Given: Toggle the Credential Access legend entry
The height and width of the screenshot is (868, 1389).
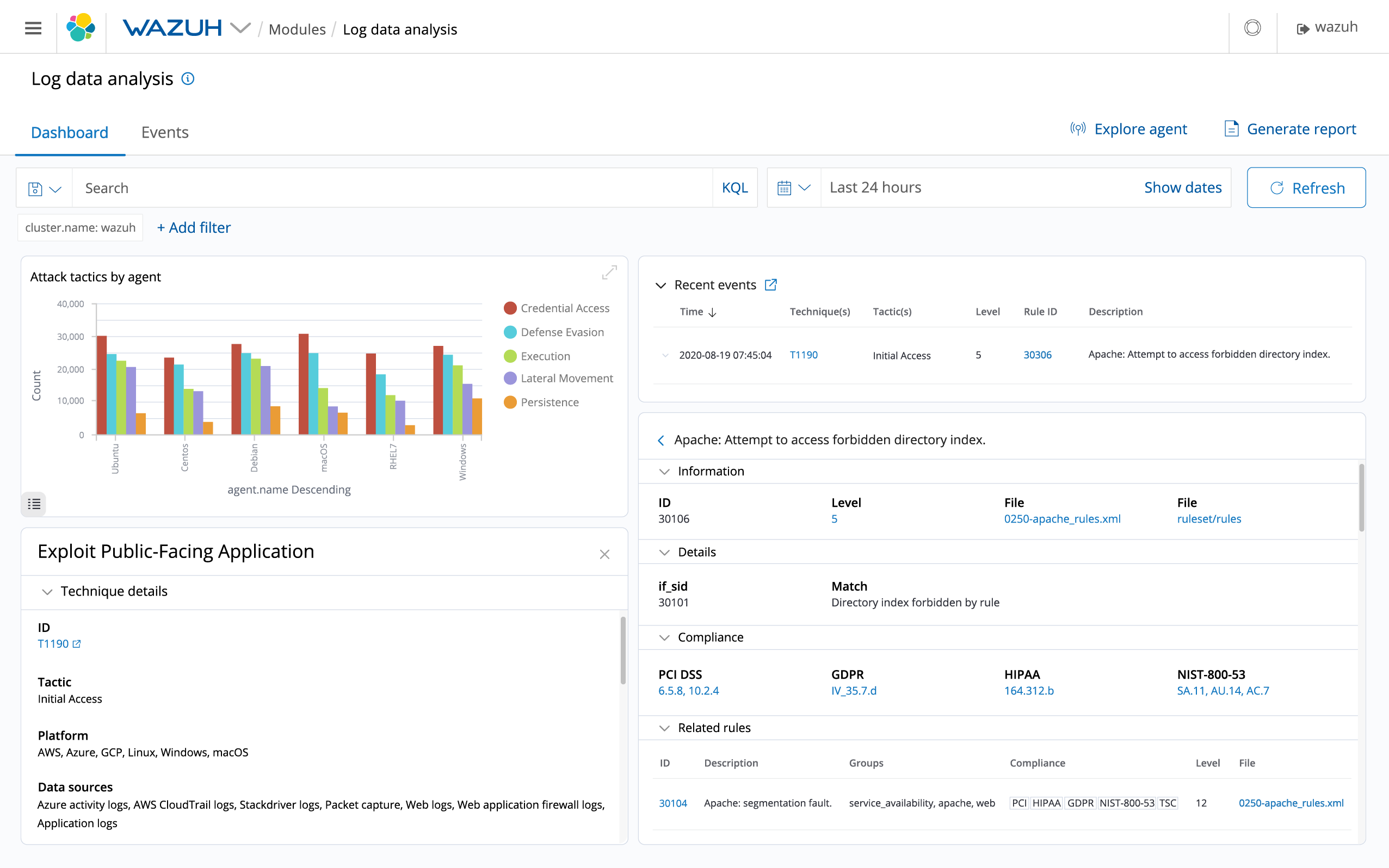Looking at the screenshot, I should (x=557, y=308).
